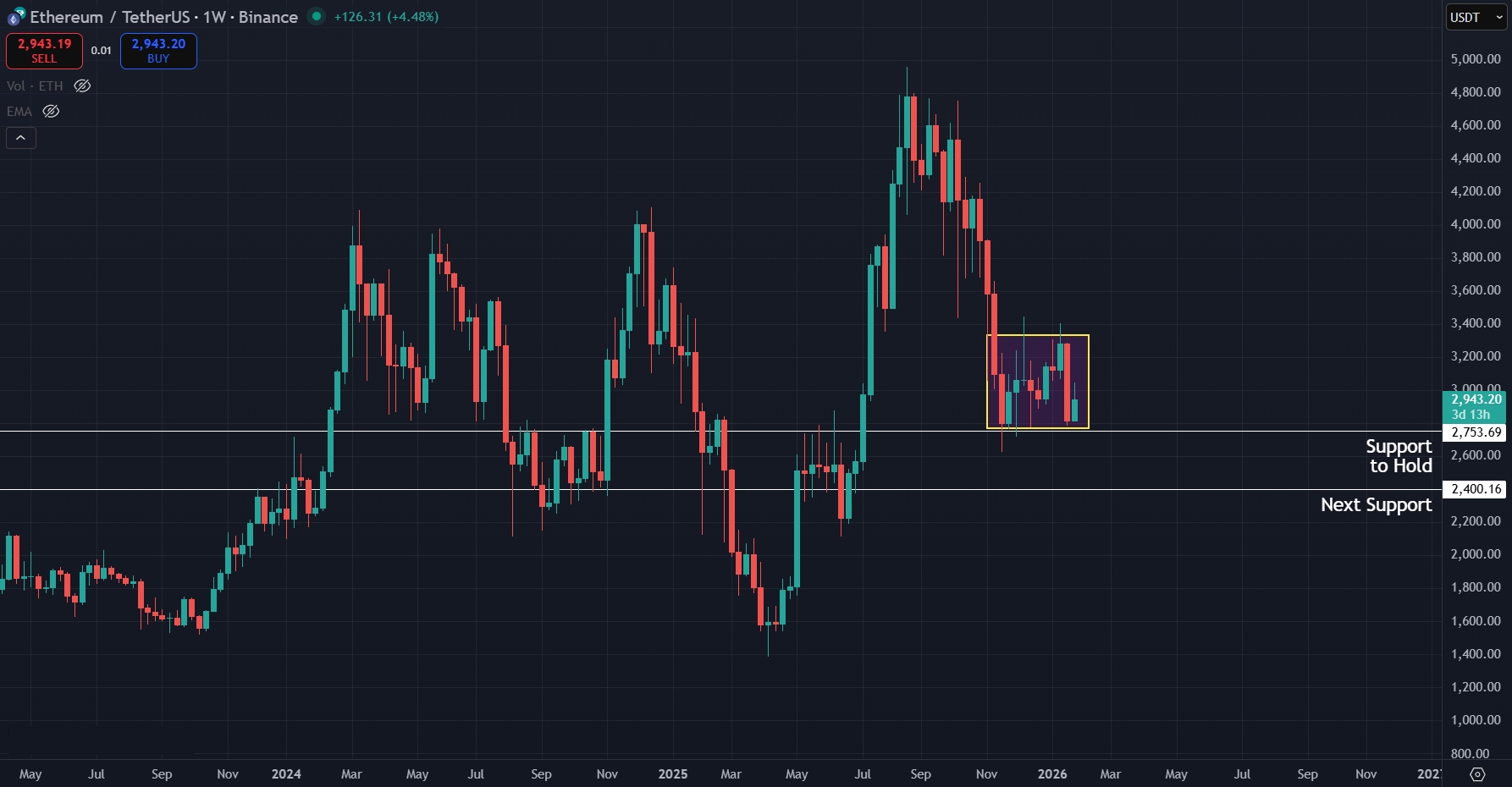1512x787 pixels.
Task: Click the 0.01 spread value
Action: [x=102, y=51]
